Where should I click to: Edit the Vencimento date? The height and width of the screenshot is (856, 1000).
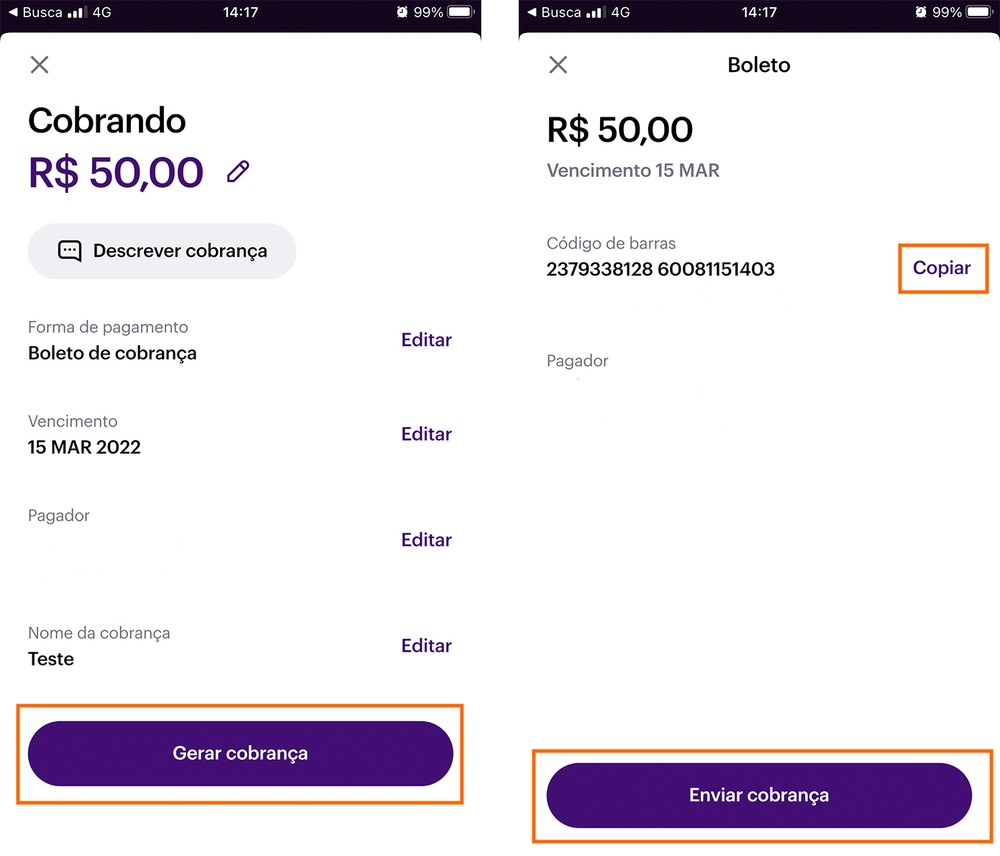click(426, 434)
